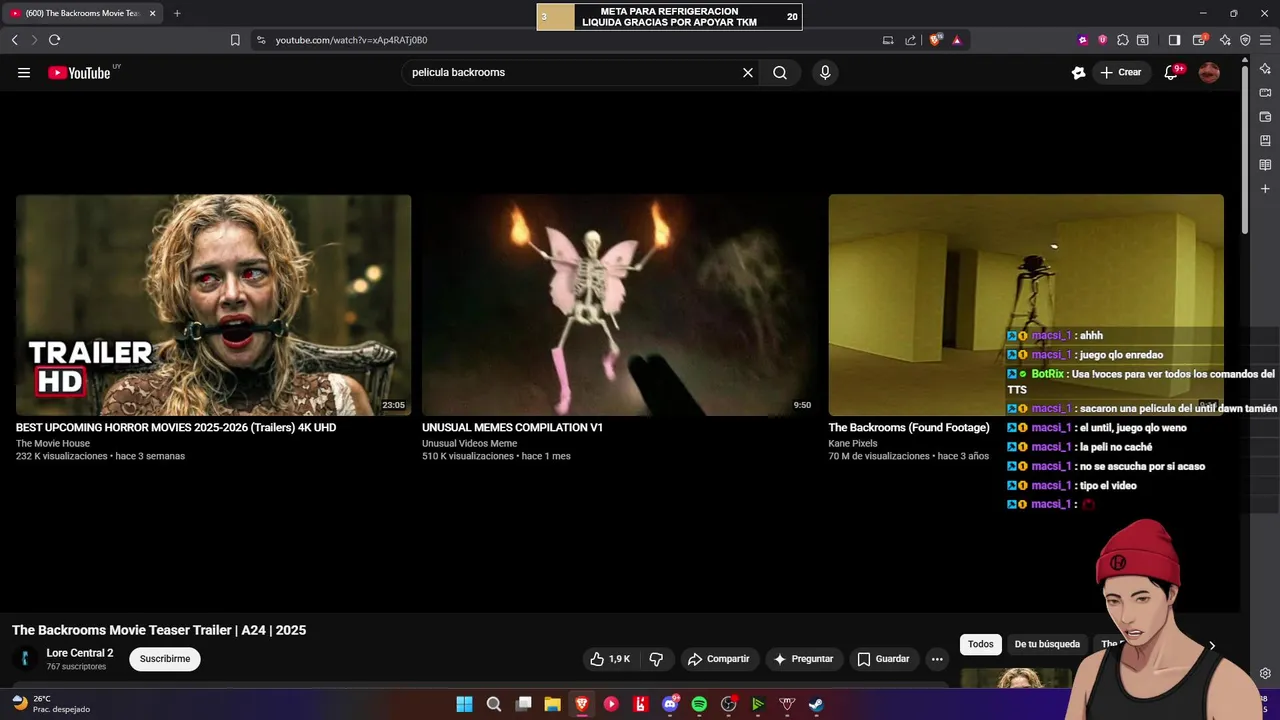Open Steam from taskbar

pyautogui.click(x=816, y=704)
